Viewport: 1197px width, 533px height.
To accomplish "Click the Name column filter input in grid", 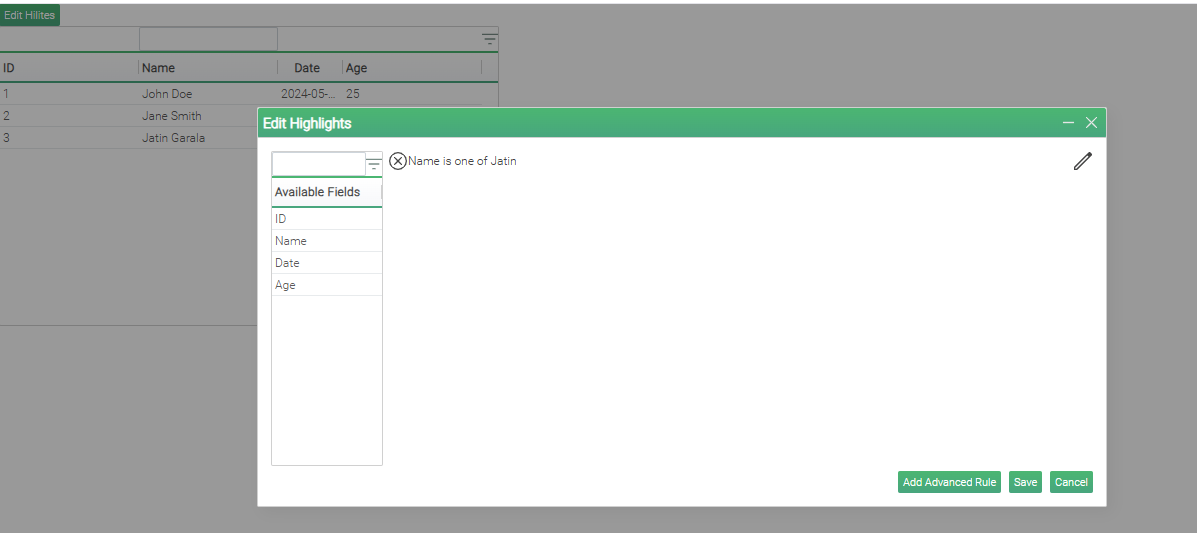I will 208,39.
